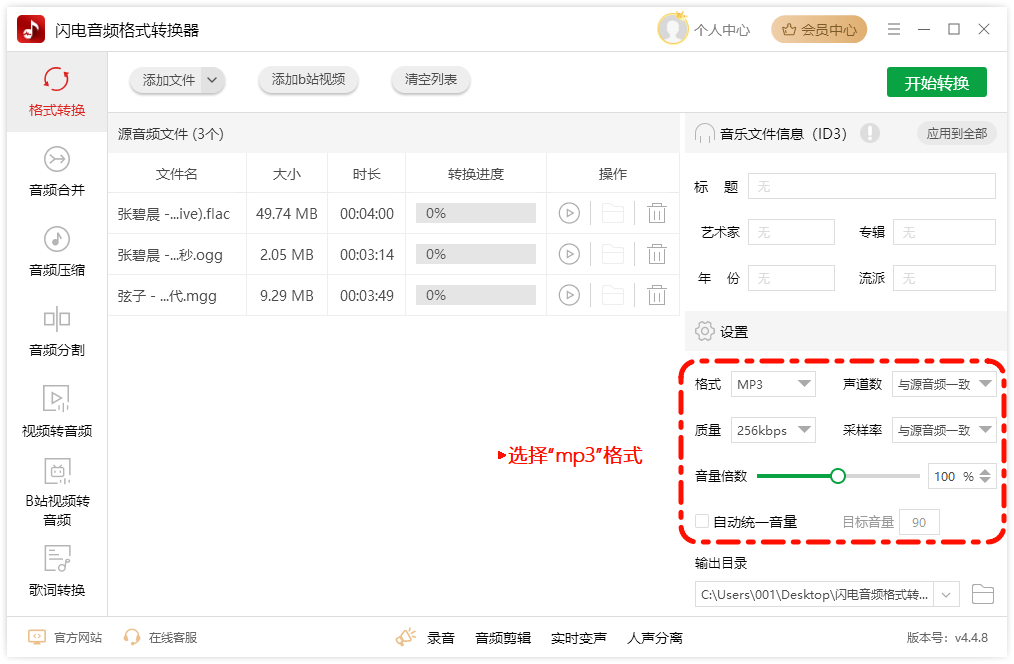Image resolution: width=1014 pixels, height=664 pixels.
Task: Open the 实时变声 tool
Action: [579, 638]
